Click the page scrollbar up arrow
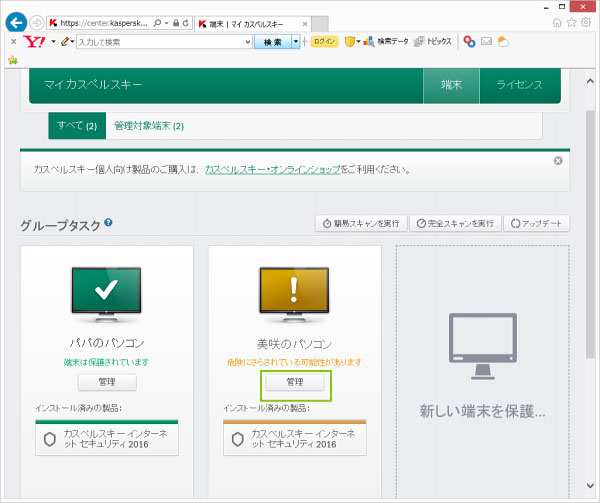 pyautogui.click(x=590, y=81)
